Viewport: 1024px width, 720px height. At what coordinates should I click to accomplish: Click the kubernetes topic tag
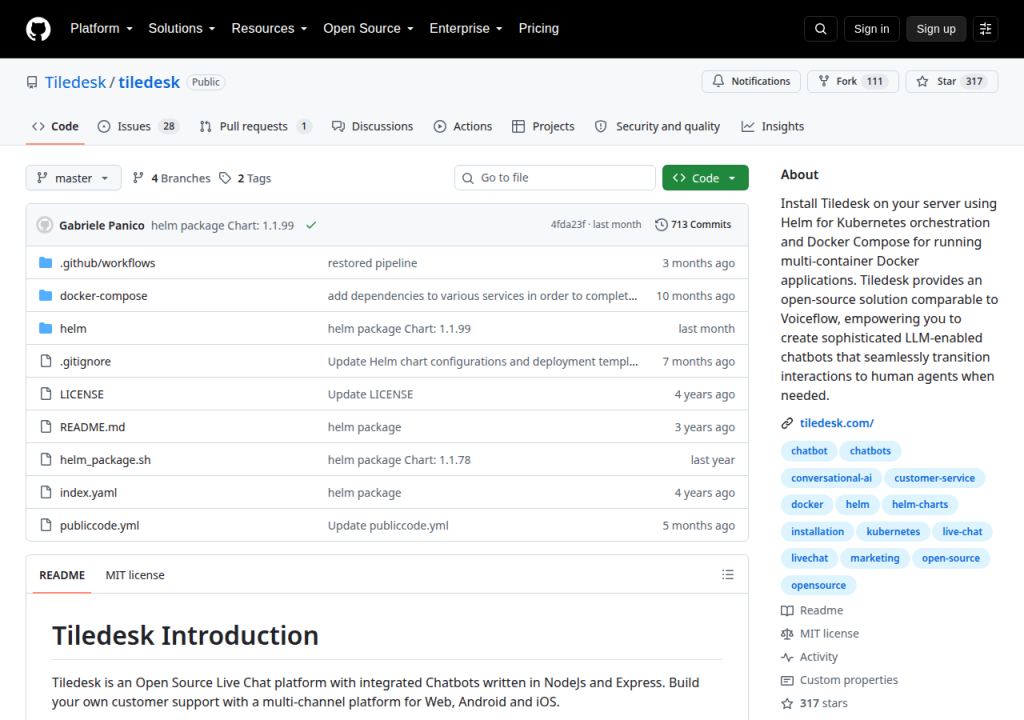[x=893, y=532]
